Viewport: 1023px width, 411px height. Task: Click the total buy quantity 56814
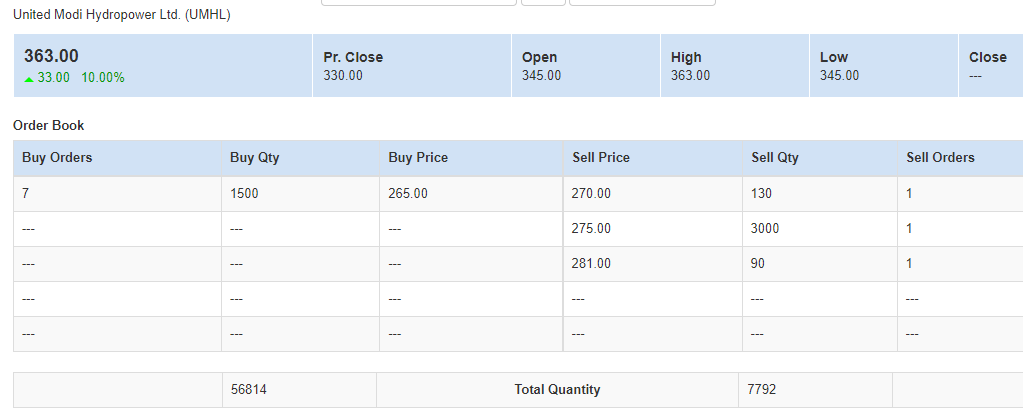point(249,390)
